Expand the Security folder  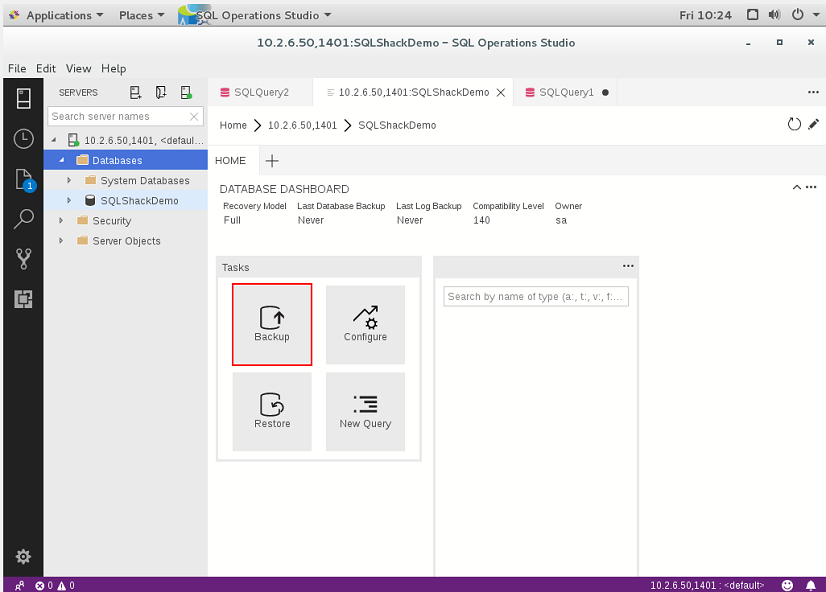pyautogui.click(x=61, y=221)
